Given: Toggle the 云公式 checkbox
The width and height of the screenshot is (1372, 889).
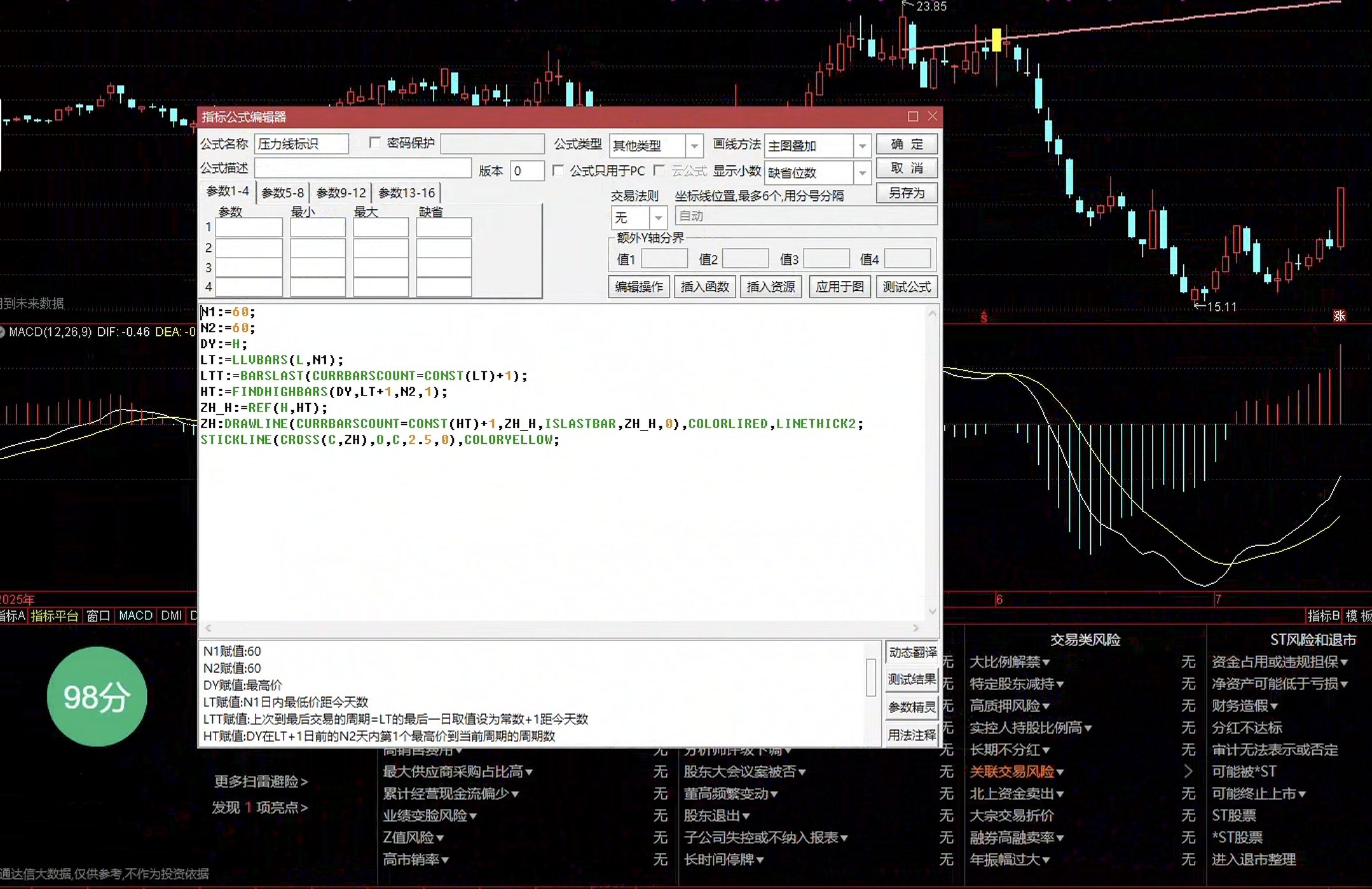Looking at the screenshot, I should click(660, 170).
